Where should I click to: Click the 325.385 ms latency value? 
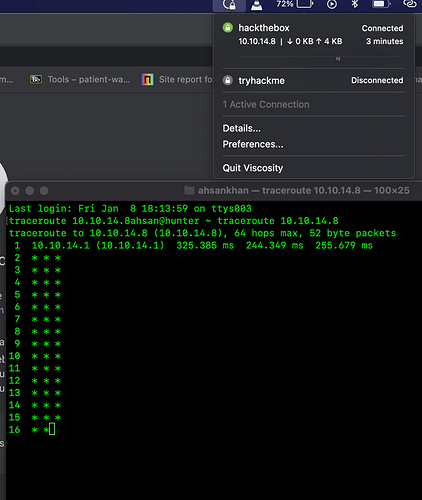205,245
